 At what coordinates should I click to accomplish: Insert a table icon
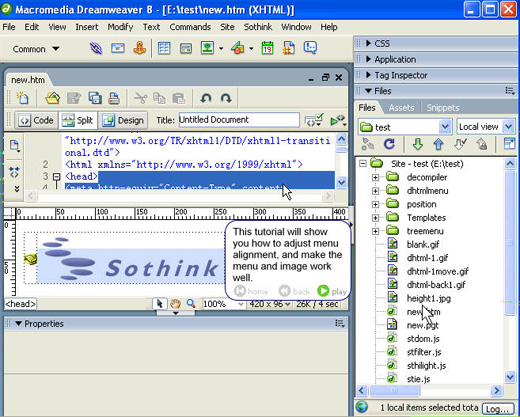coord(164,49)
